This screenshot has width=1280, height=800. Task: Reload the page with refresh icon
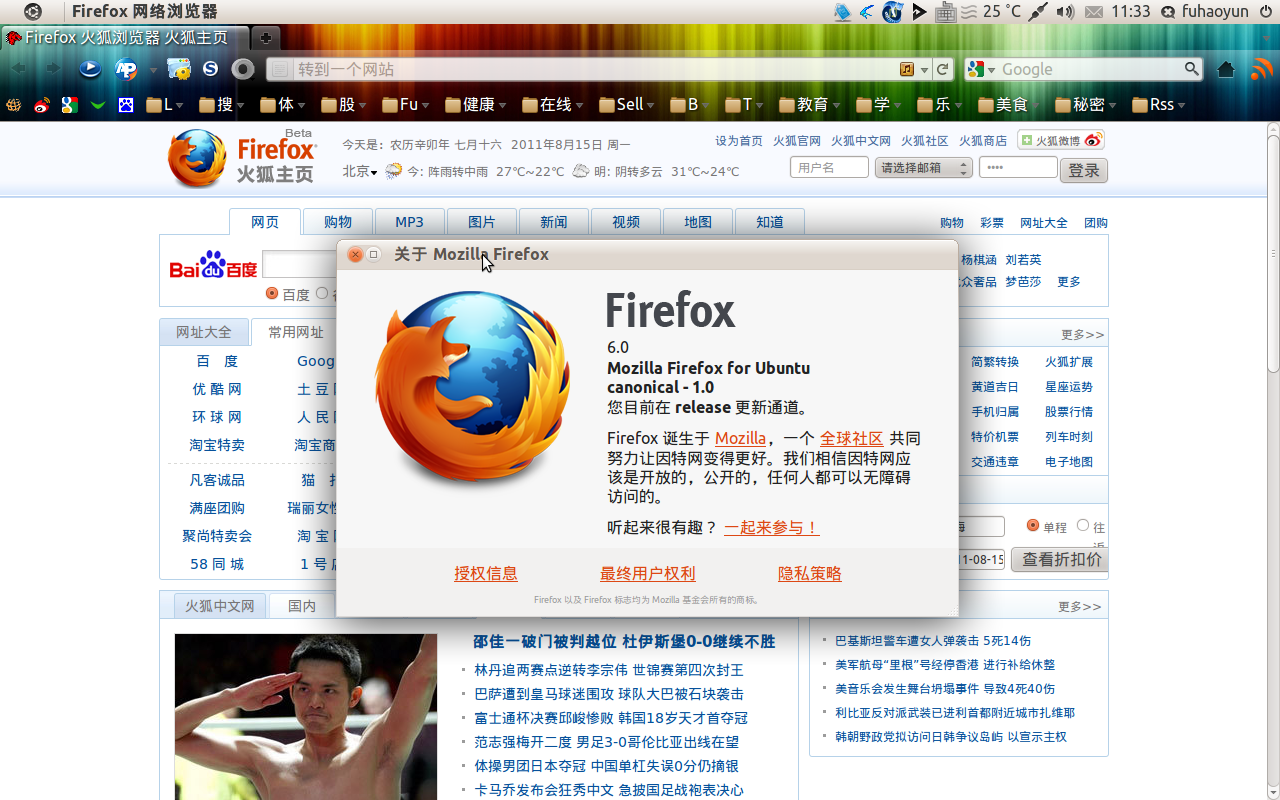[942, 69]
